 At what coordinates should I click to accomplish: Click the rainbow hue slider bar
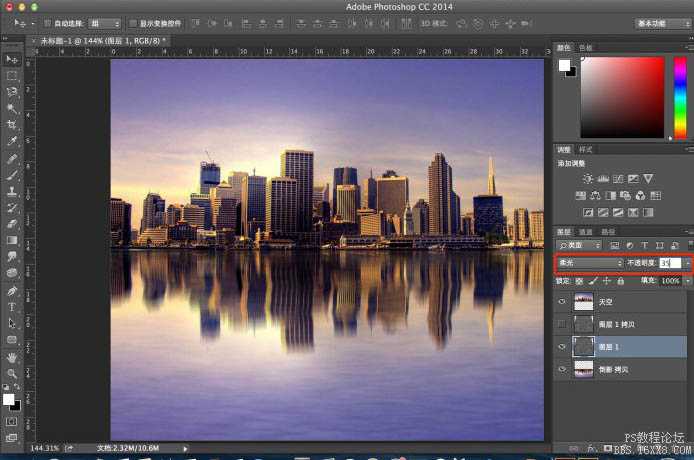tap(680, 97)
